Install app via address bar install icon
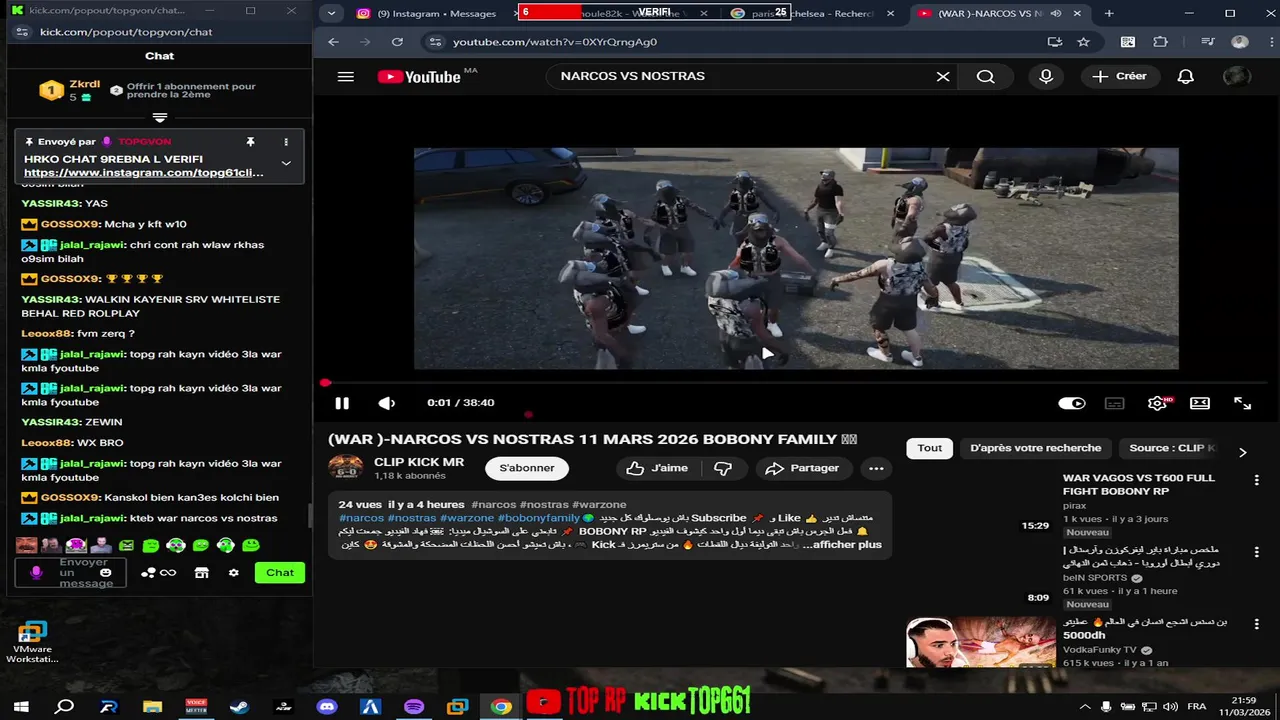1280x720 pixels. (1055, 42)
